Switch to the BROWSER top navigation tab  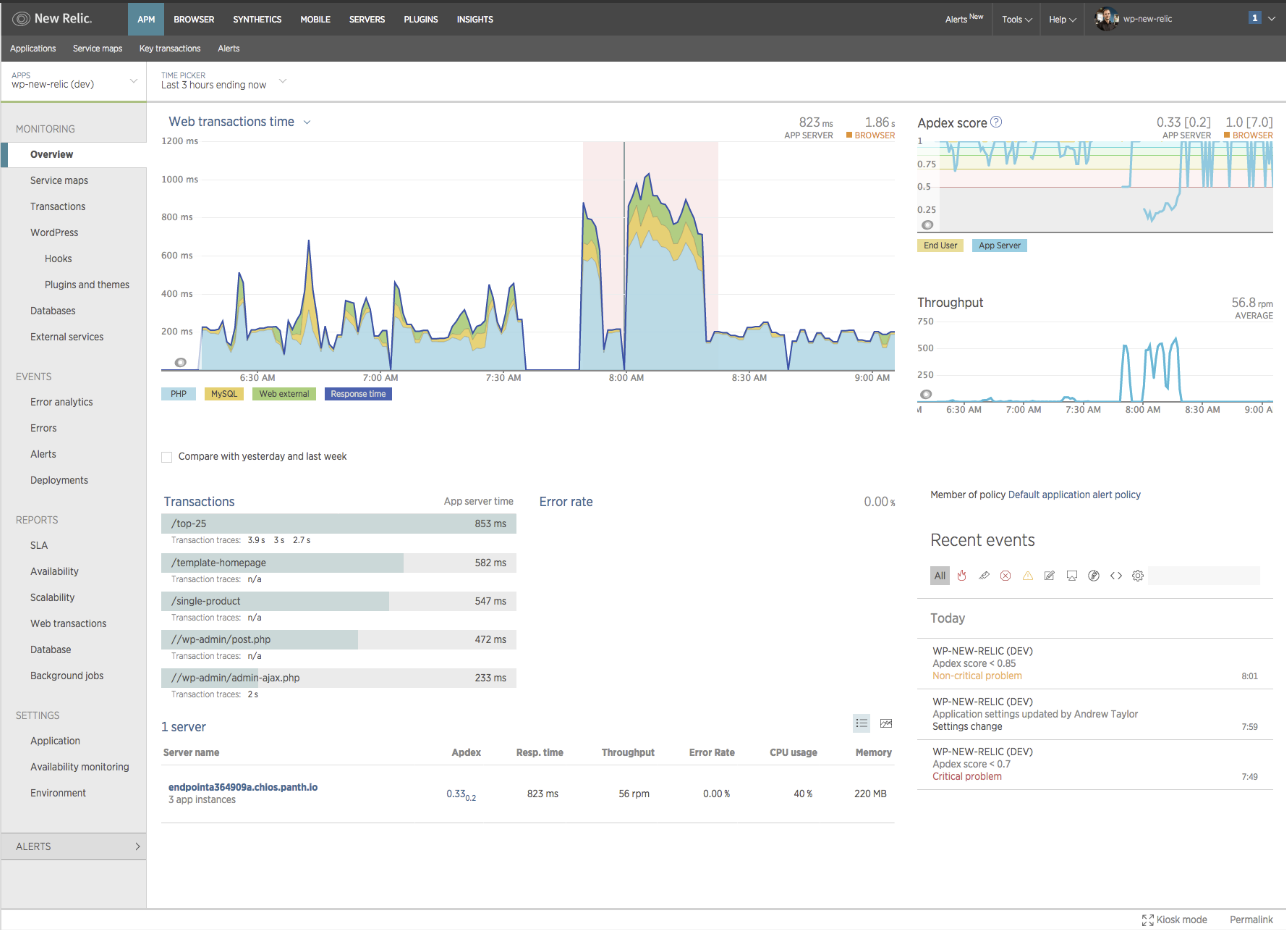pos(193,19)
